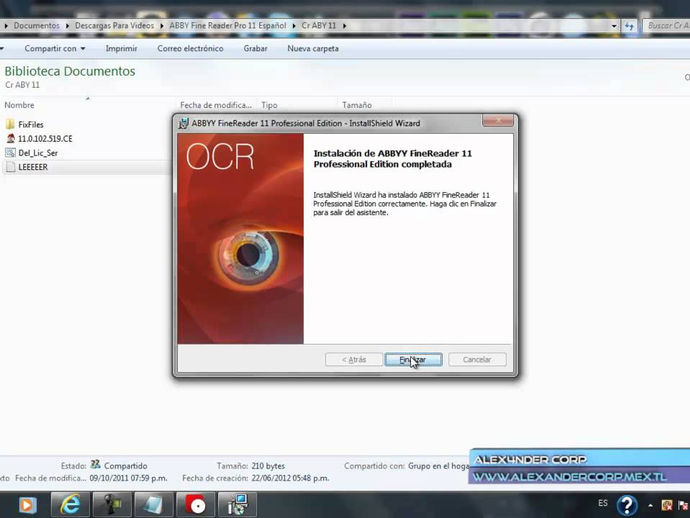Click the Buscar Cr ABY search field
690x518 pixels.
(x=667, y=26)
